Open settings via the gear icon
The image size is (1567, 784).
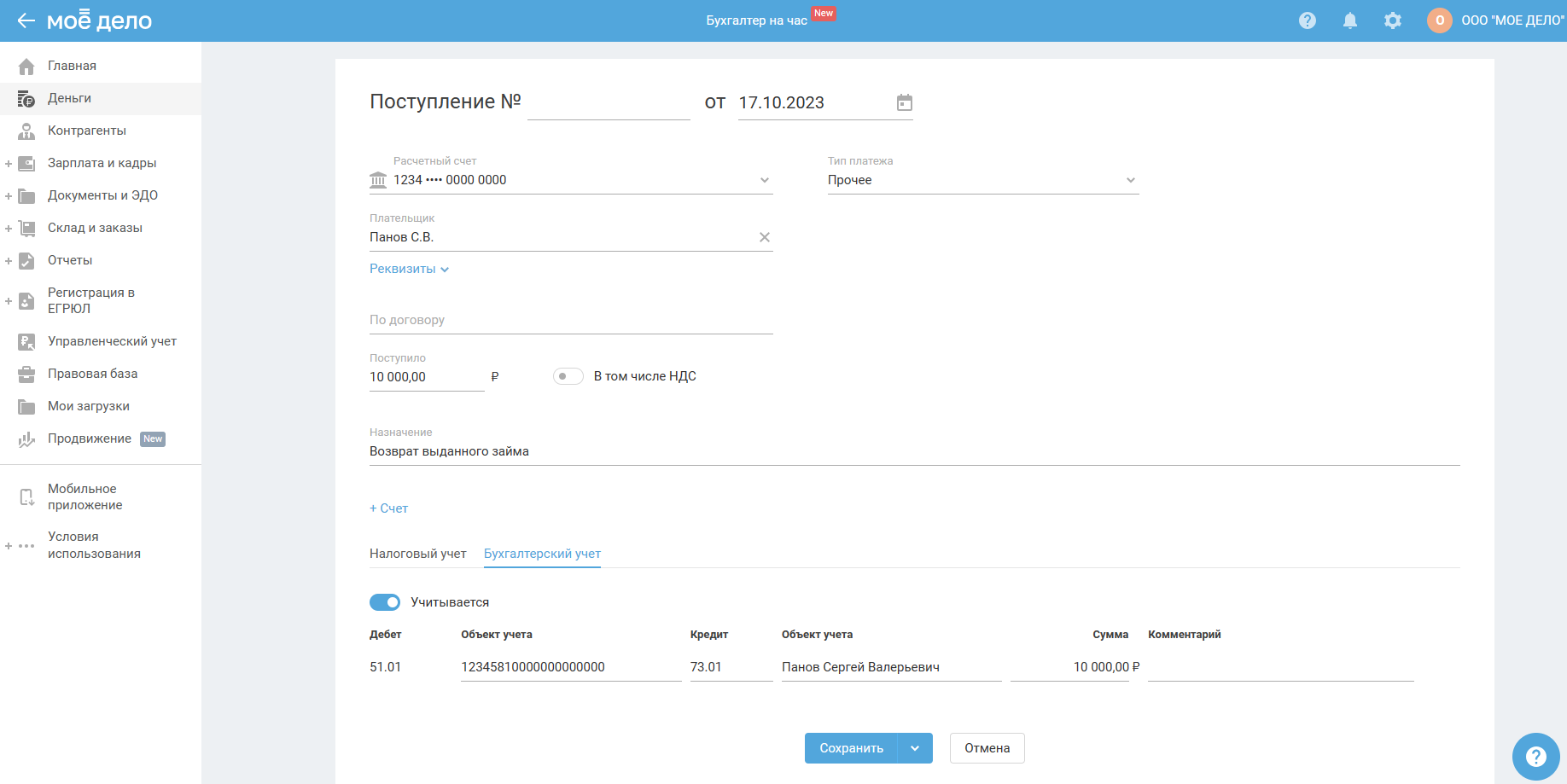[x=1392, y=20]
